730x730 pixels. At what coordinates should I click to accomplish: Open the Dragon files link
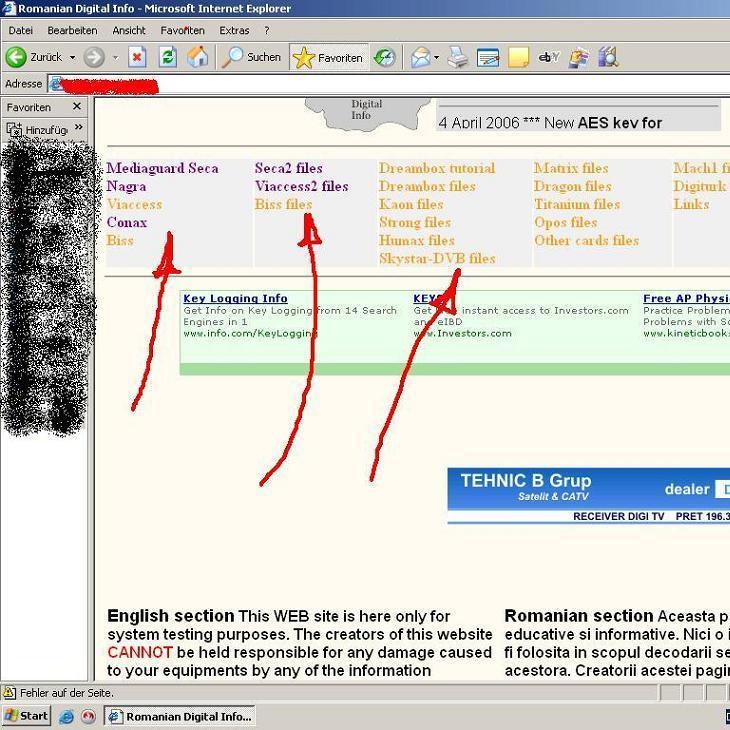tap(573, 186)
